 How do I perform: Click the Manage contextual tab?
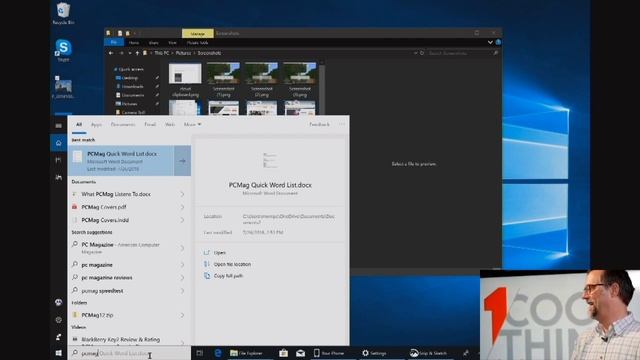(x=198, y=33)
